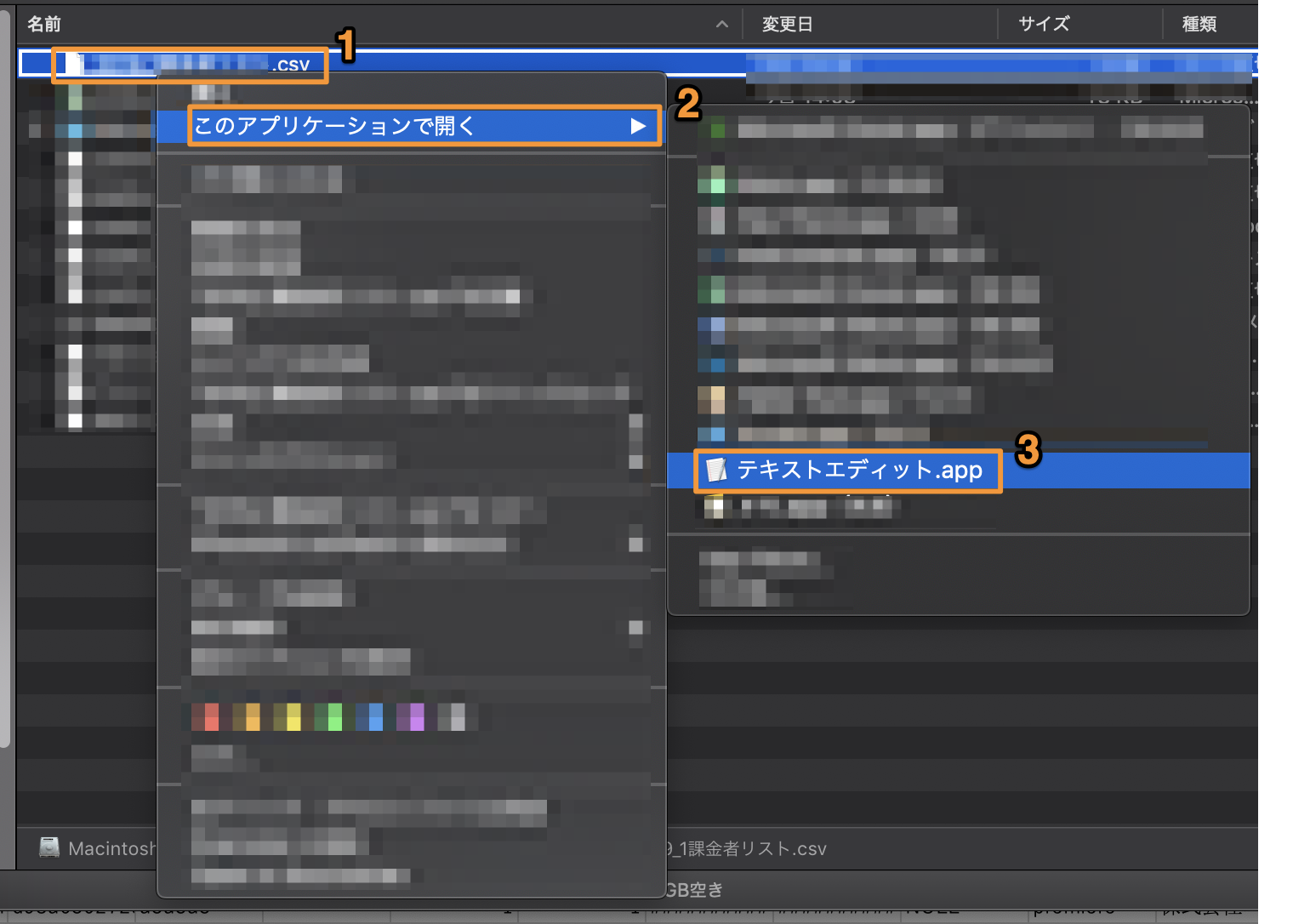1293x924 pixels.
Task: Apply the red color tag
Action: tap(205, 717)
